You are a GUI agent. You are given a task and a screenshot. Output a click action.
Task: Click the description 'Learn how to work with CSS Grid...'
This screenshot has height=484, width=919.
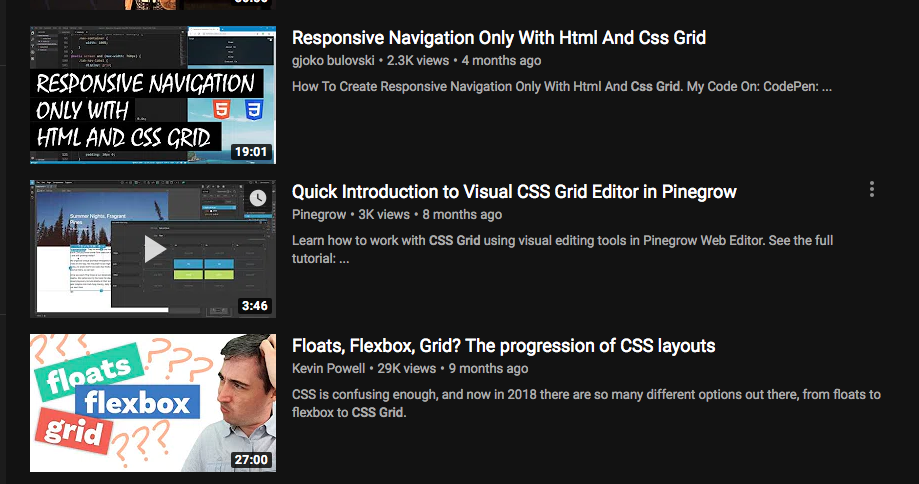click(x=563, y=249)
